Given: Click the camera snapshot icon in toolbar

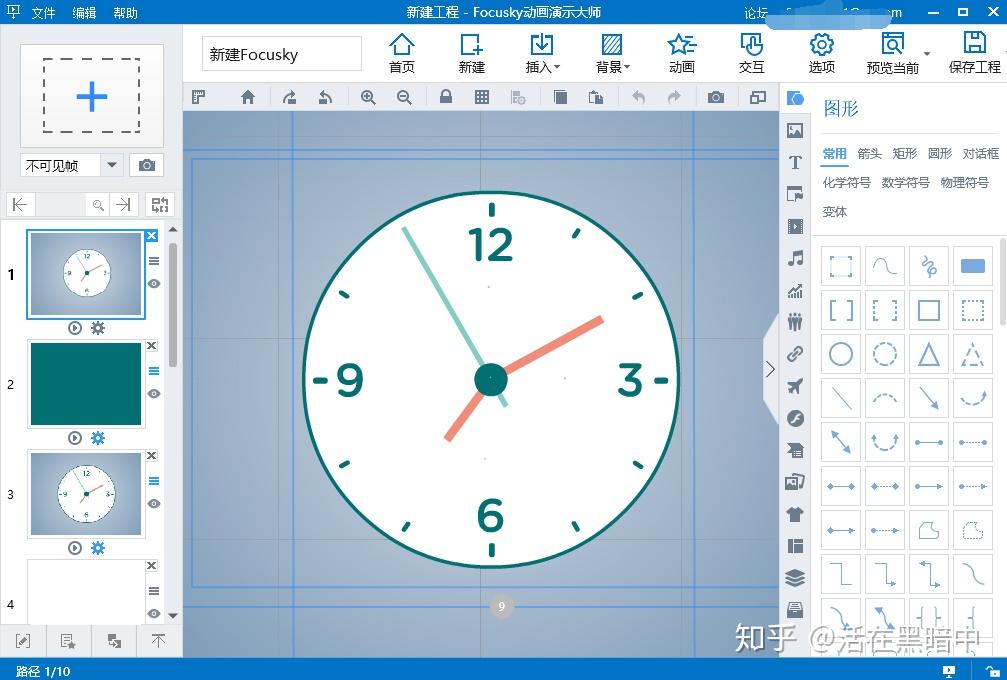Looking at the screenshot, I should 716,97.
